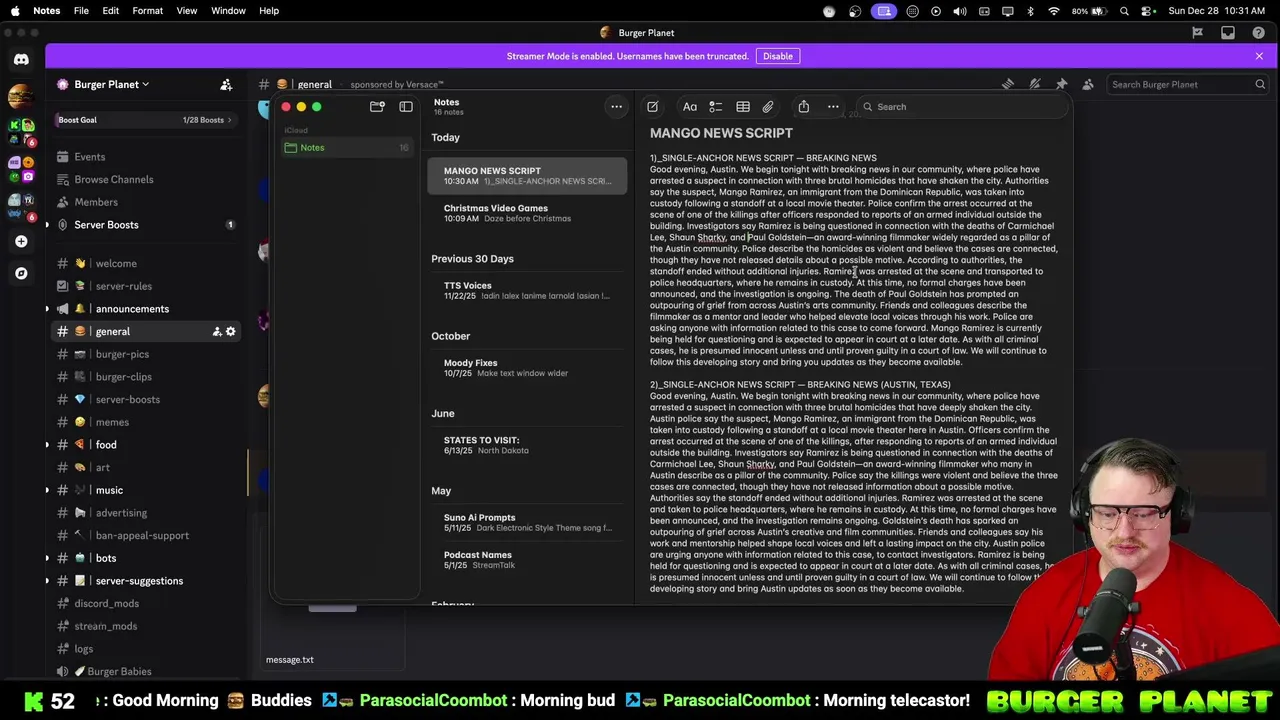Screen dimensions: 1280x720
Task: Toggle the Notes sidebar panel
Action: pyautogui.click(x=406, y=107)
